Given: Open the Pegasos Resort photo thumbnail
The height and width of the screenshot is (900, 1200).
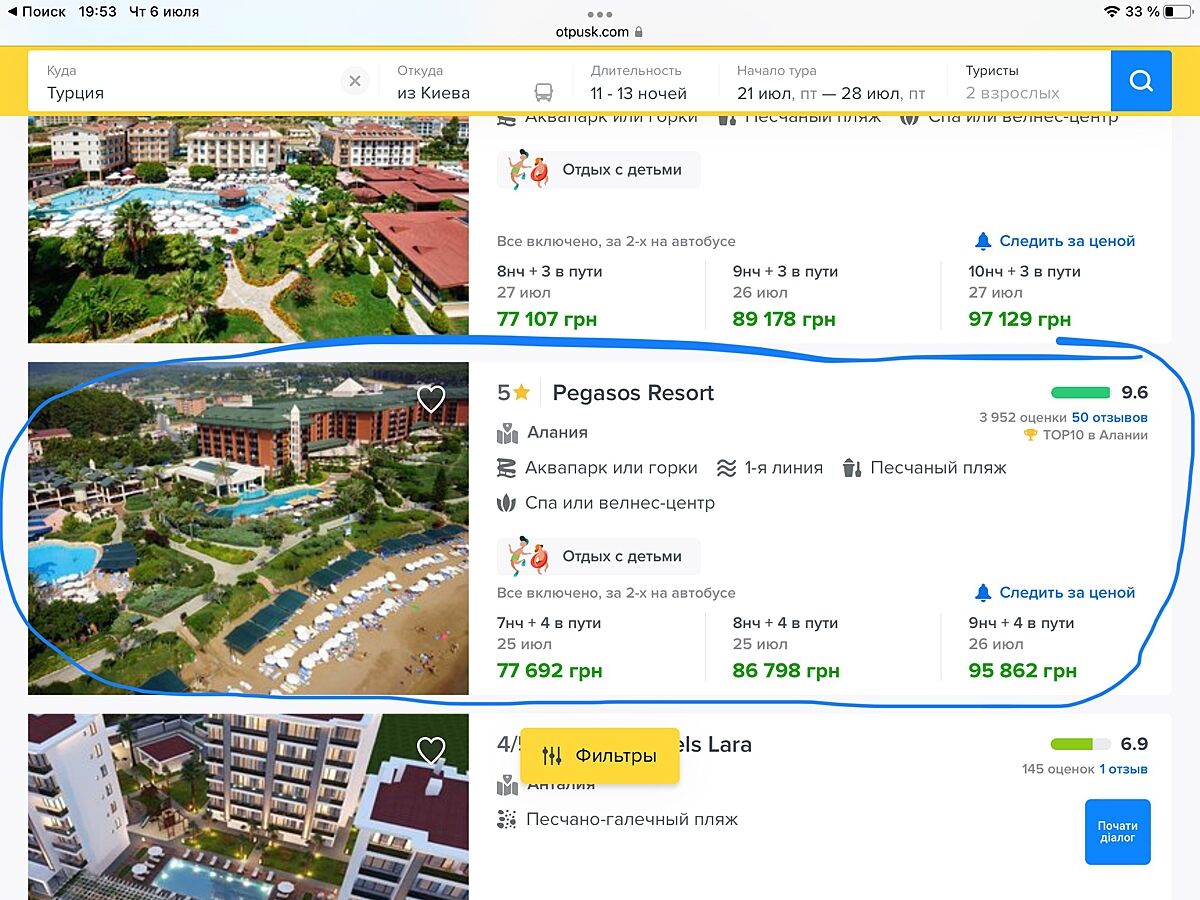Looking at the screenshot, I should pos(248,528).
